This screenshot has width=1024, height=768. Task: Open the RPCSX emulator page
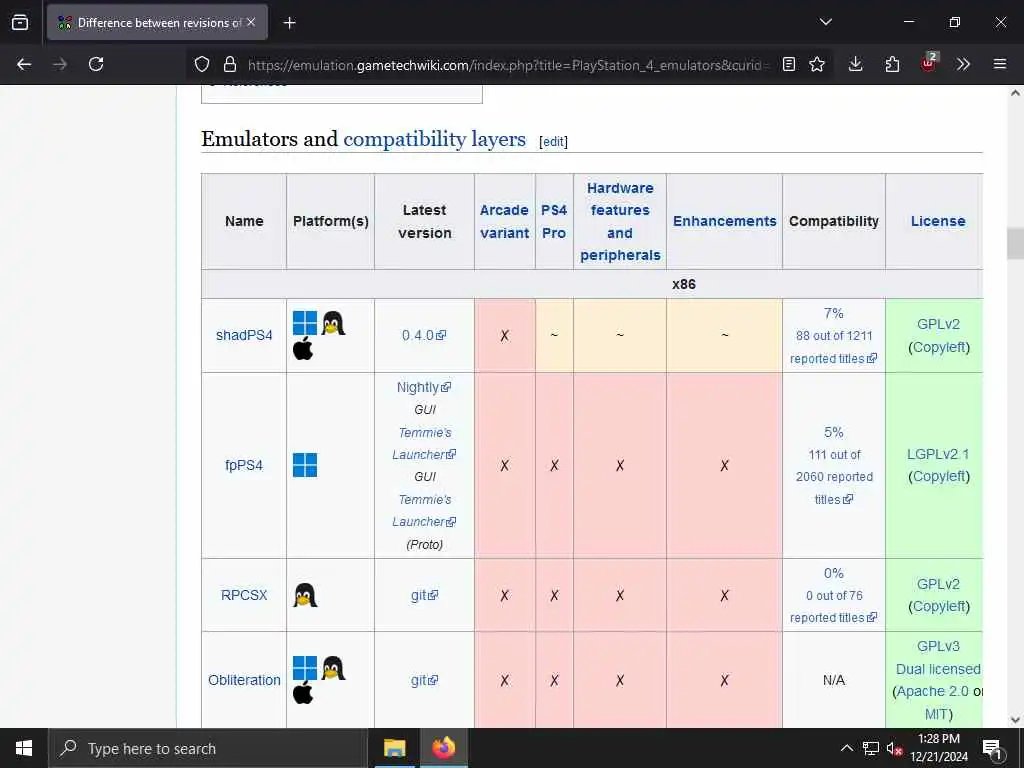click(244, 595)
